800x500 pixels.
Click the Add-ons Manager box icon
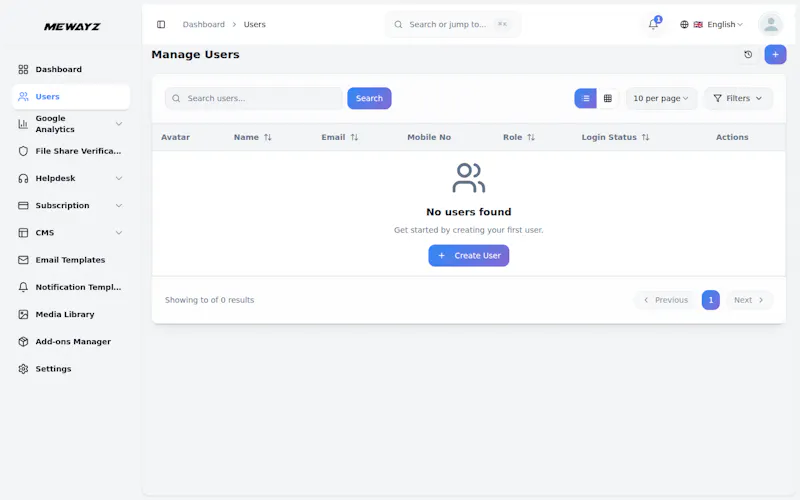pos(23,341)
